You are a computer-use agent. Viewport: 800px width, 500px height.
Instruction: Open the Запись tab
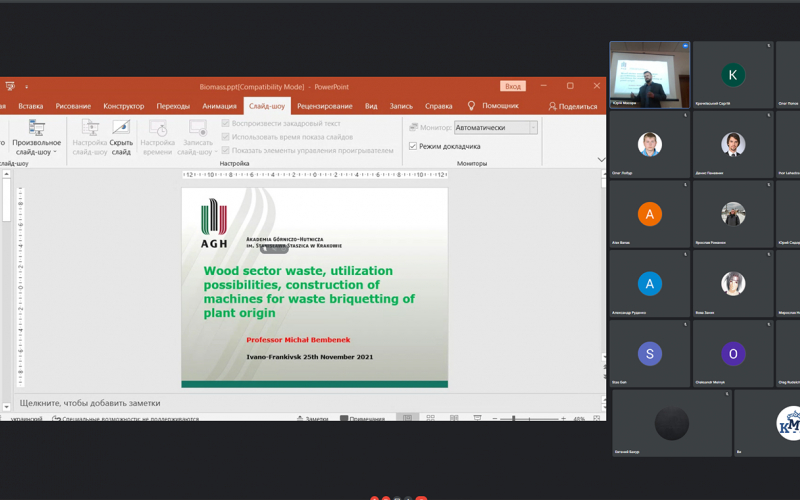pos(401,106)
